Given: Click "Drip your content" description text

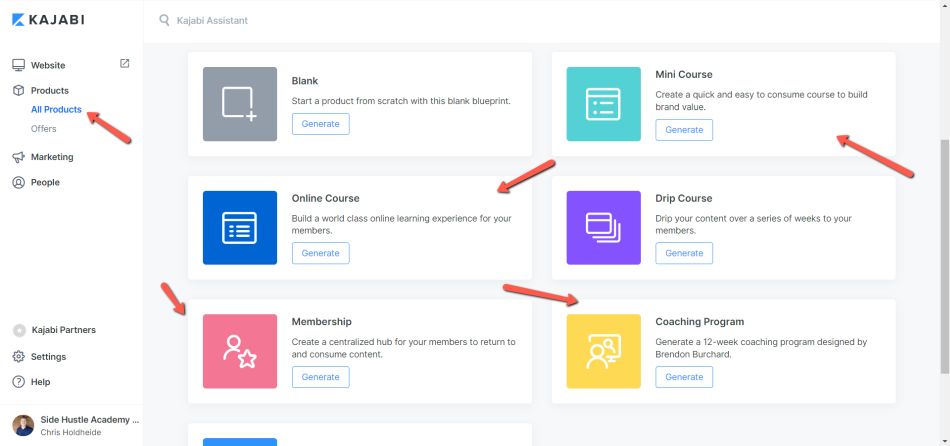Looking at the screenshot, I should 754,224.
